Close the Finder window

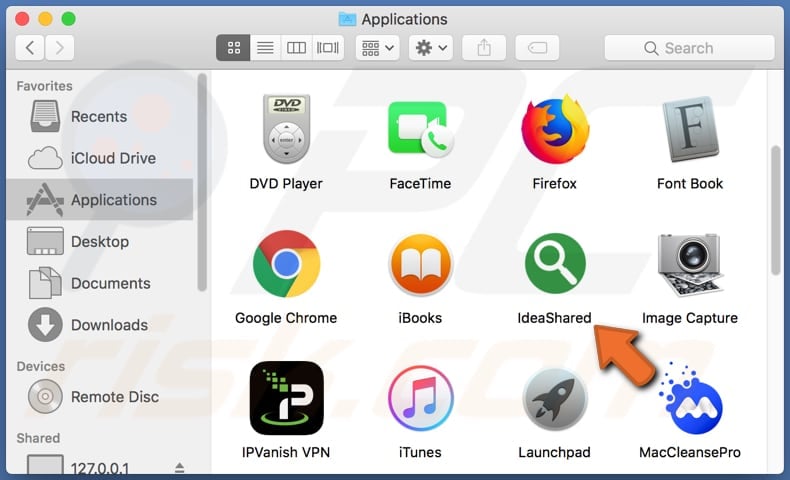click(22, 19)
